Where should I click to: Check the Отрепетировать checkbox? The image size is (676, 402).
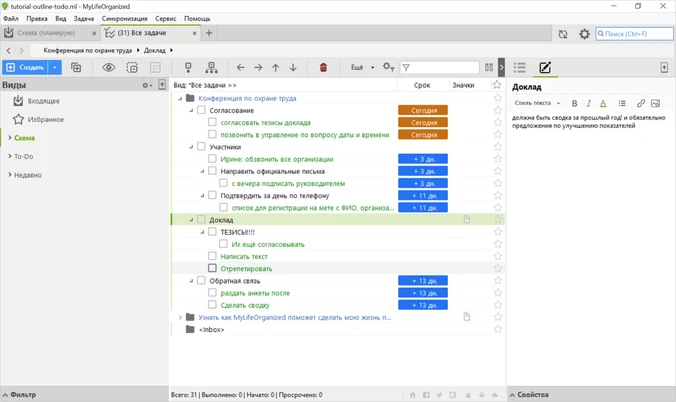coord(212,268)
